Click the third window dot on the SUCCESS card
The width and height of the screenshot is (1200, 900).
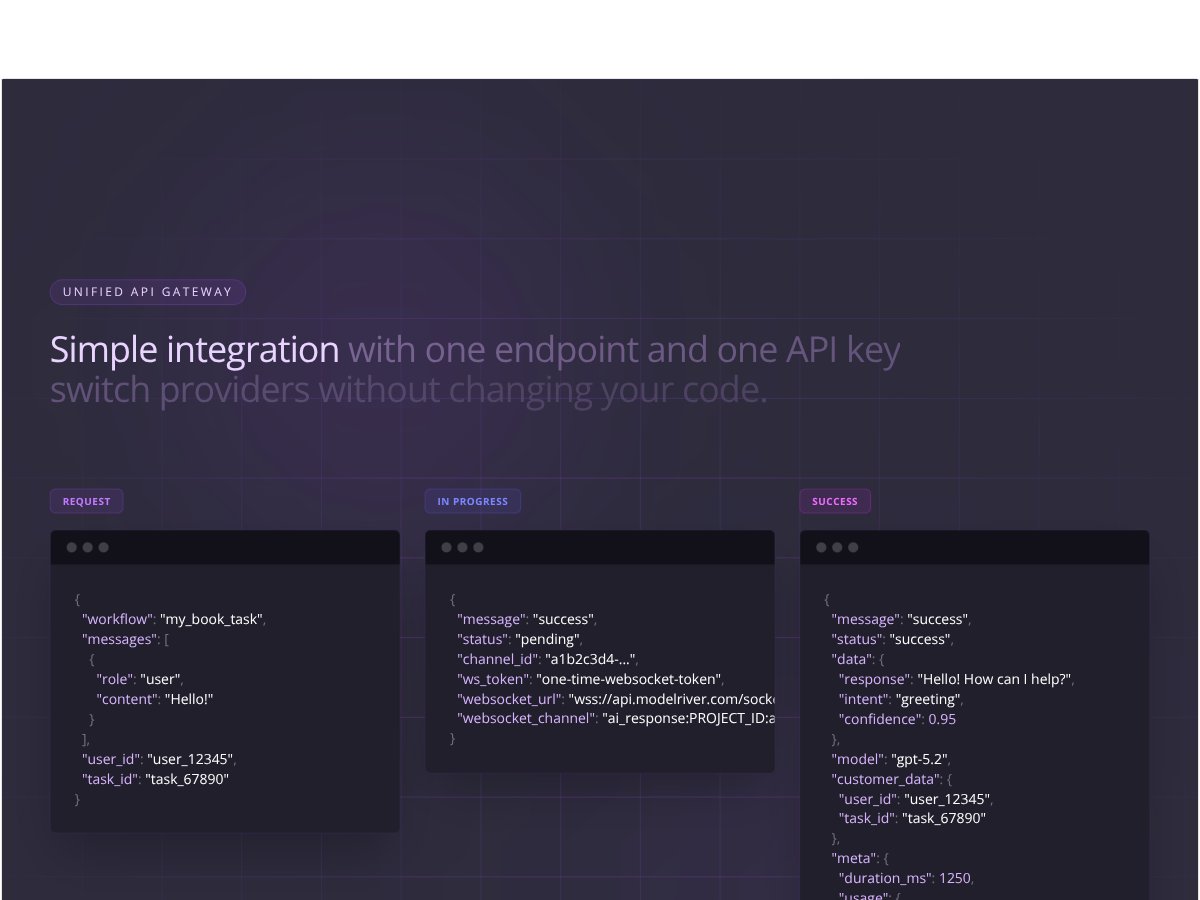851,547
